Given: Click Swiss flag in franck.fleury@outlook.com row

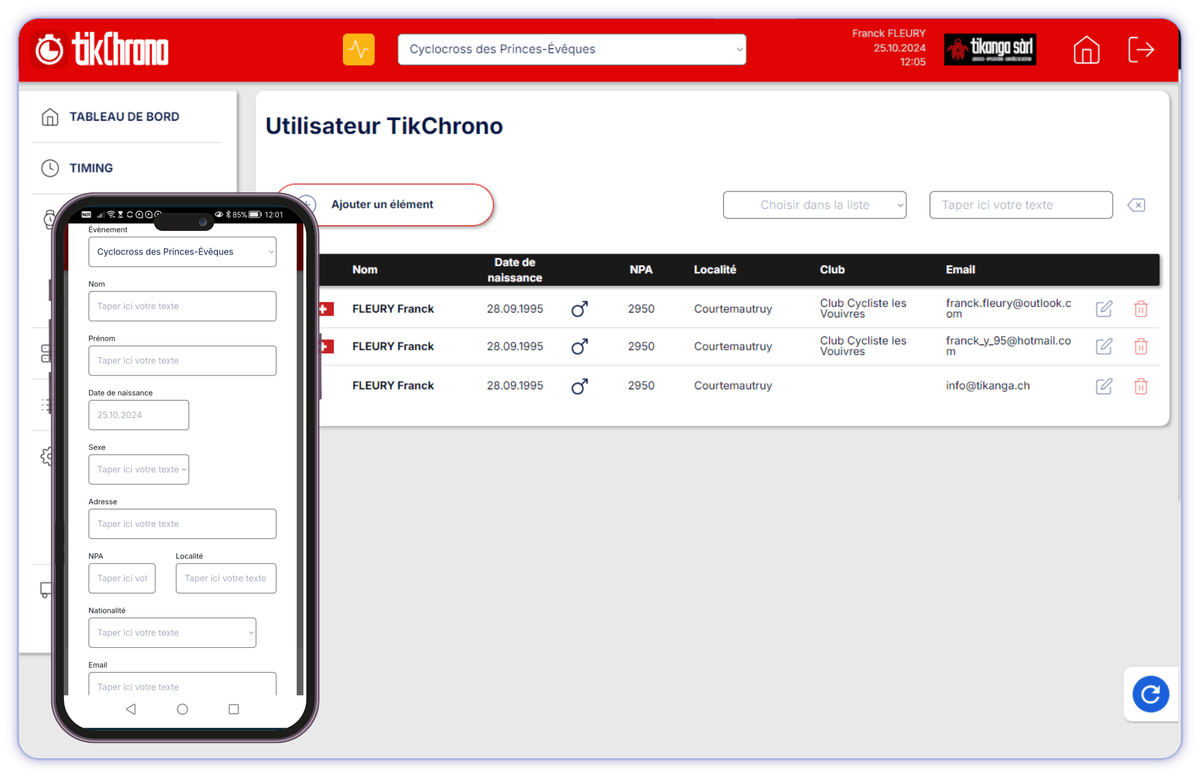Looking at the screenshot, I should pyautogui.click(x=326, y=309).
